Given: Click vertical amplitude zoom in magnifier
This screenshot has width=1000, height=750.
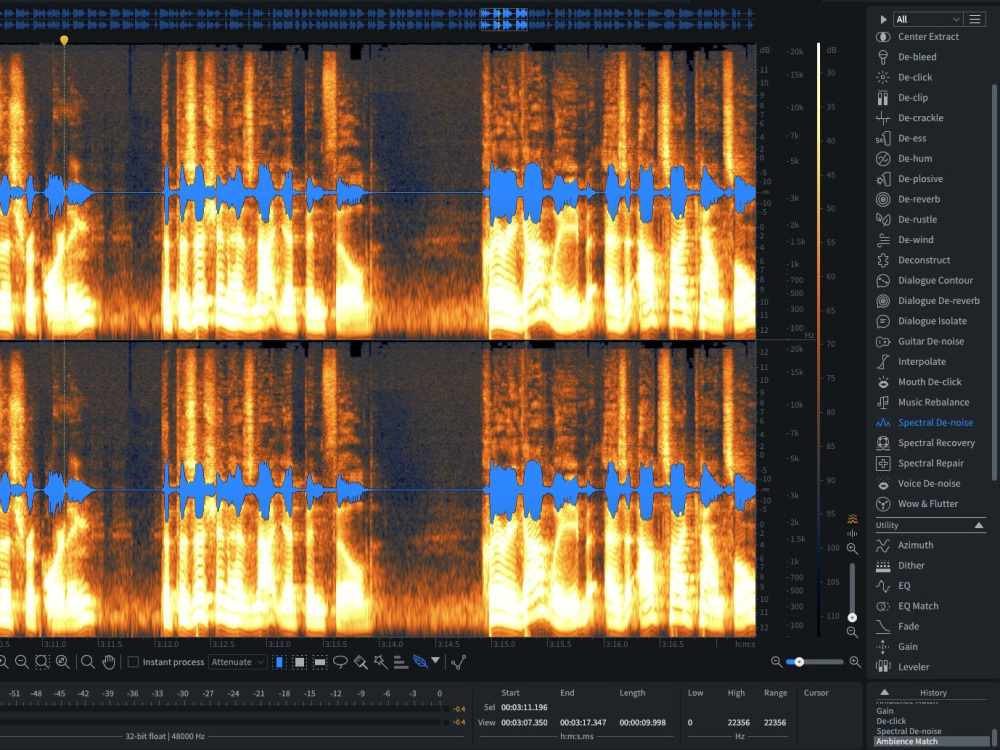Looking at the screenshot, I should tap(852, 548).
